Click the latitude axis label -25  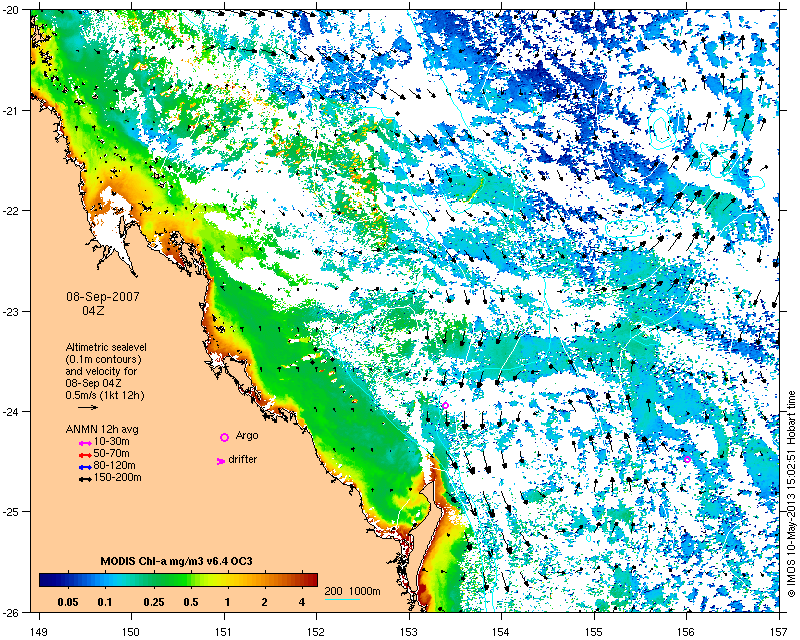[12, 512]
